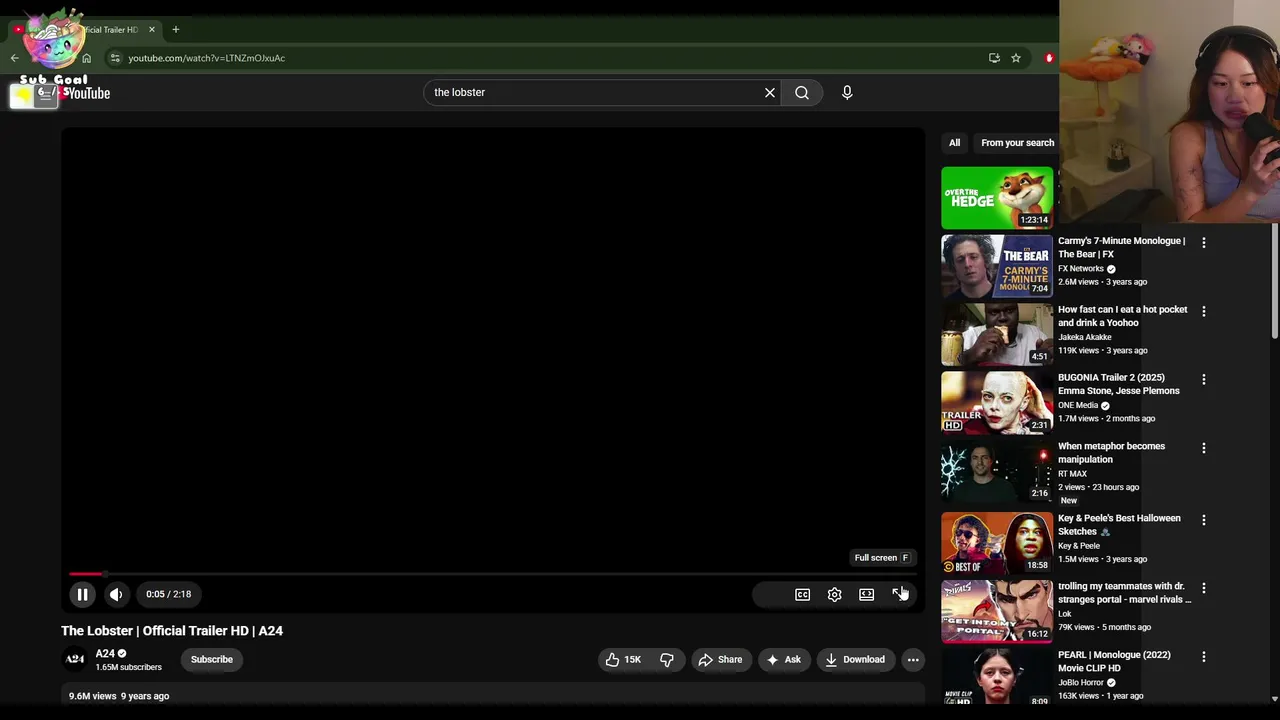Click the JoBlo Horror channel name

pyautogui.click(x=1081, y=682)
